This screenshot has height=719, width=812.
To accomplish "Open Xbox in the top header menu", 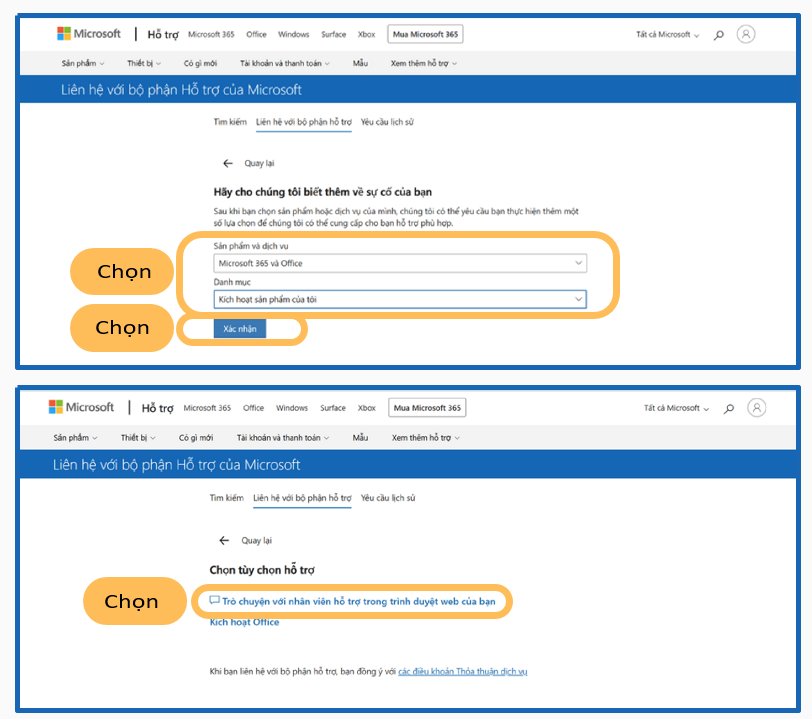I will coord(367,34).
